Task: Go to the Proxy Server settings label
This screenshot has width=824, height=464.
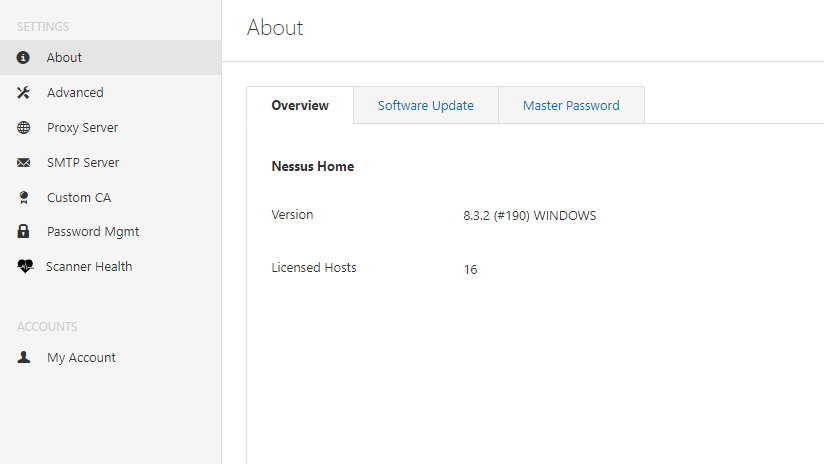Action: (x=82, y=128)
